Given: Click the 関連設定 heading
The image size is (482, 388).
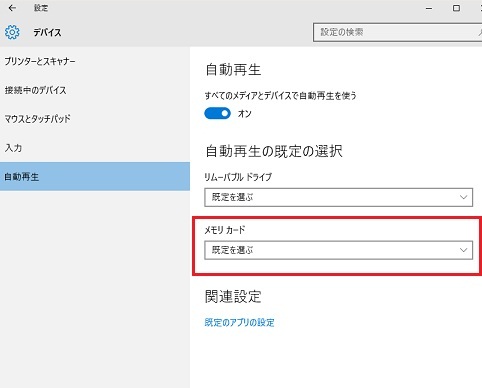Looking at the screenshot, I should point(233,296).
